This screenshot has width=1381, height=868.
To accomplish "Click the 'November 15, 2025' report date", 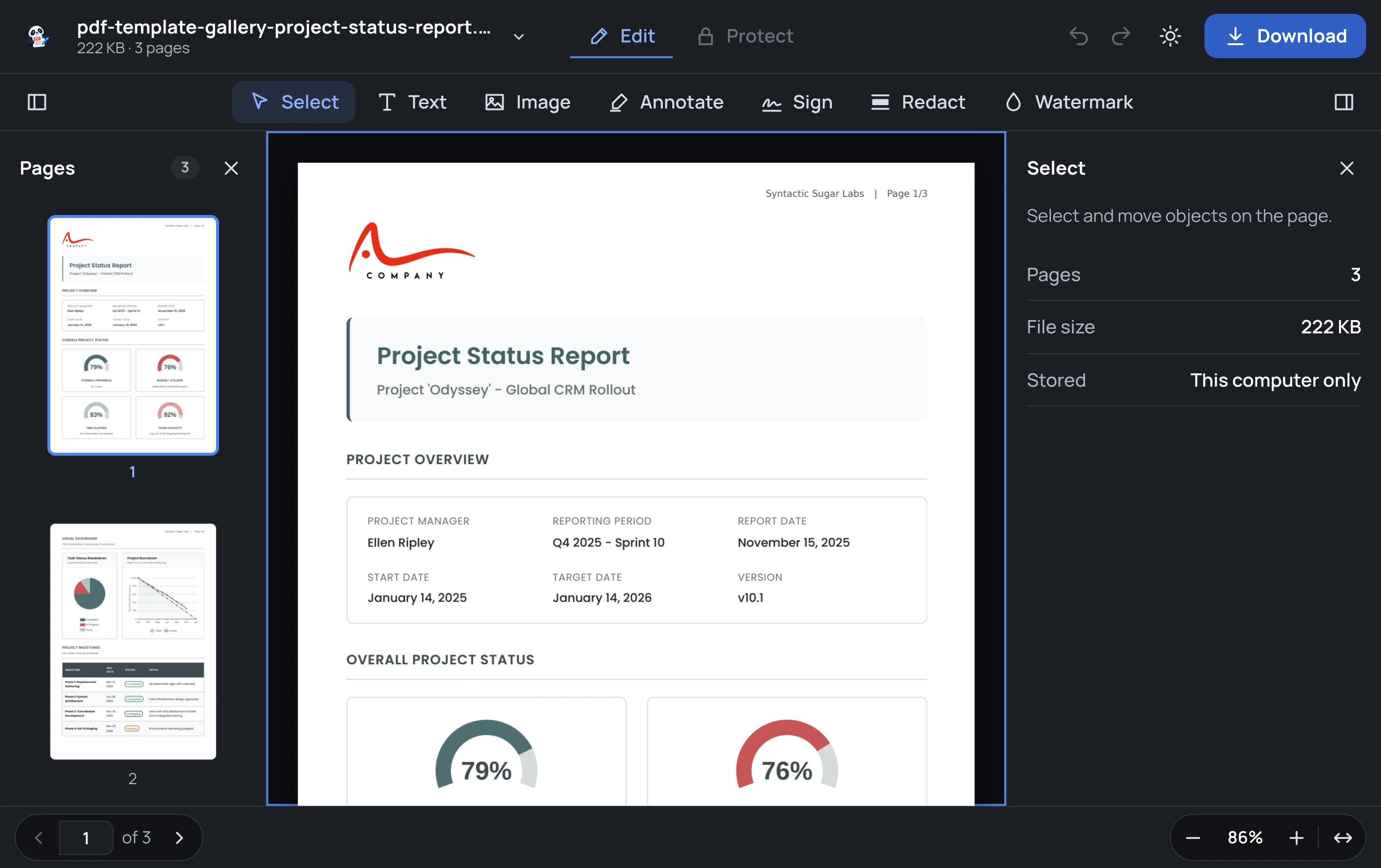I will tap(793, 542).
